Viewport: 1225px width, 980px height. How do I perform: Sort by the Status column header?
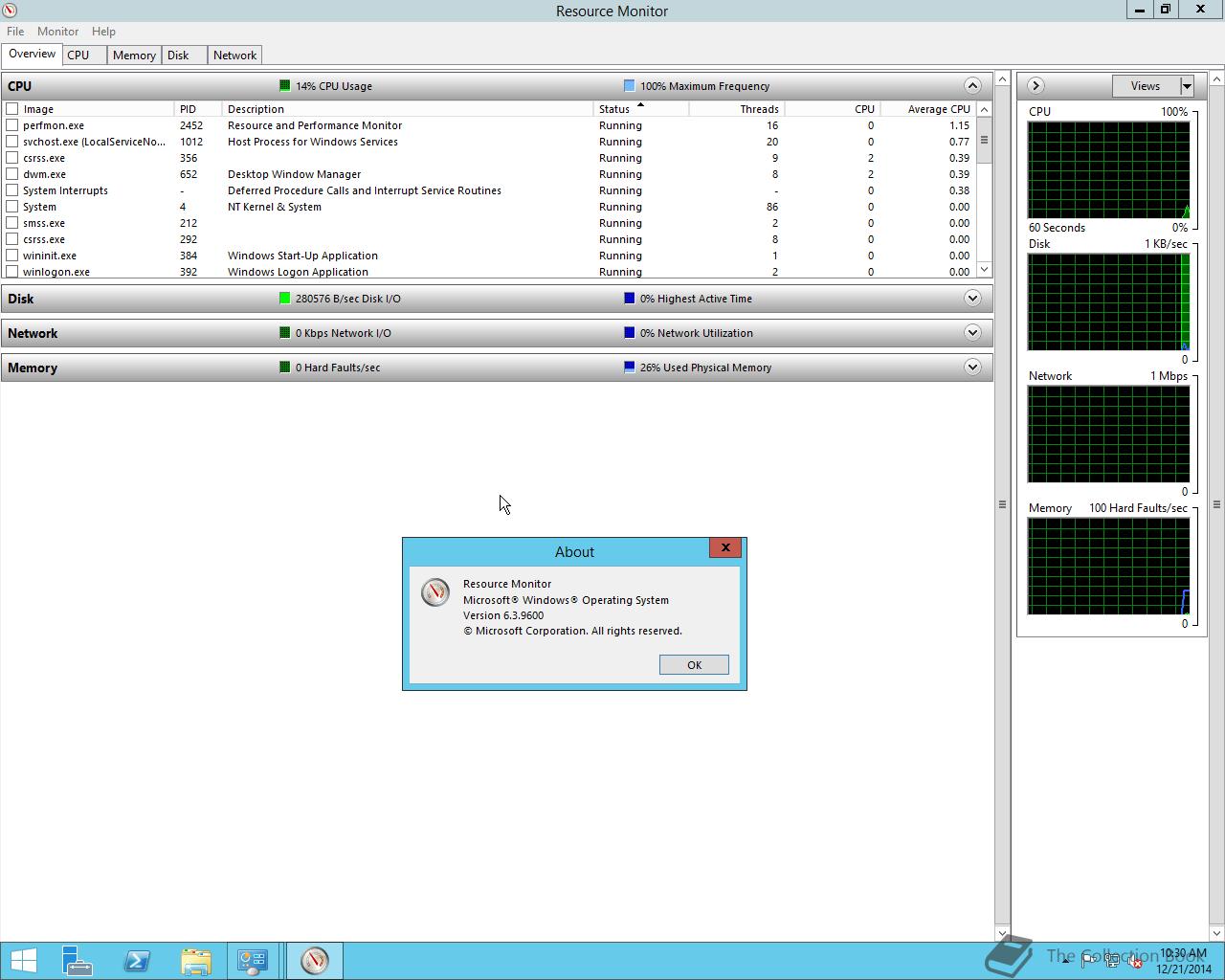pos(641,109)
